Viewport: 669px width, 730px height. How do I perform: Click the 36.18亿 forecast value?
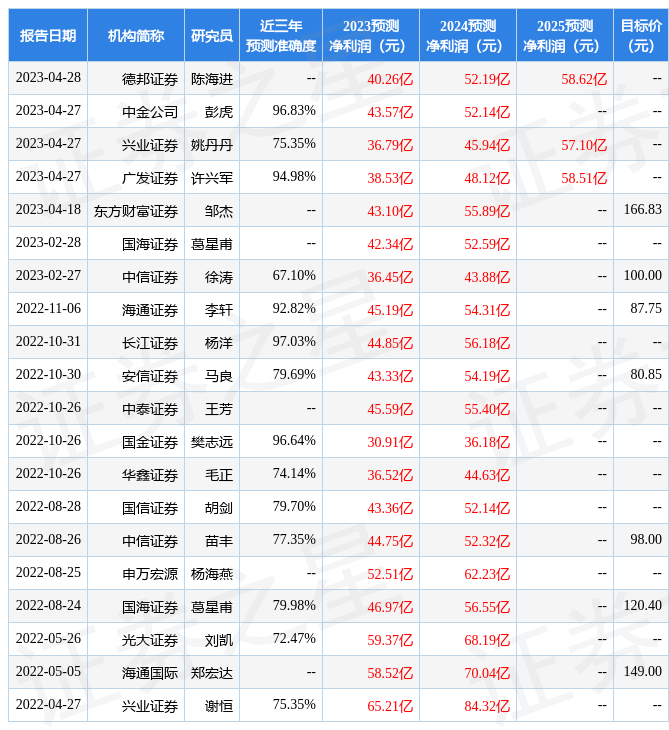coord(487,442)
